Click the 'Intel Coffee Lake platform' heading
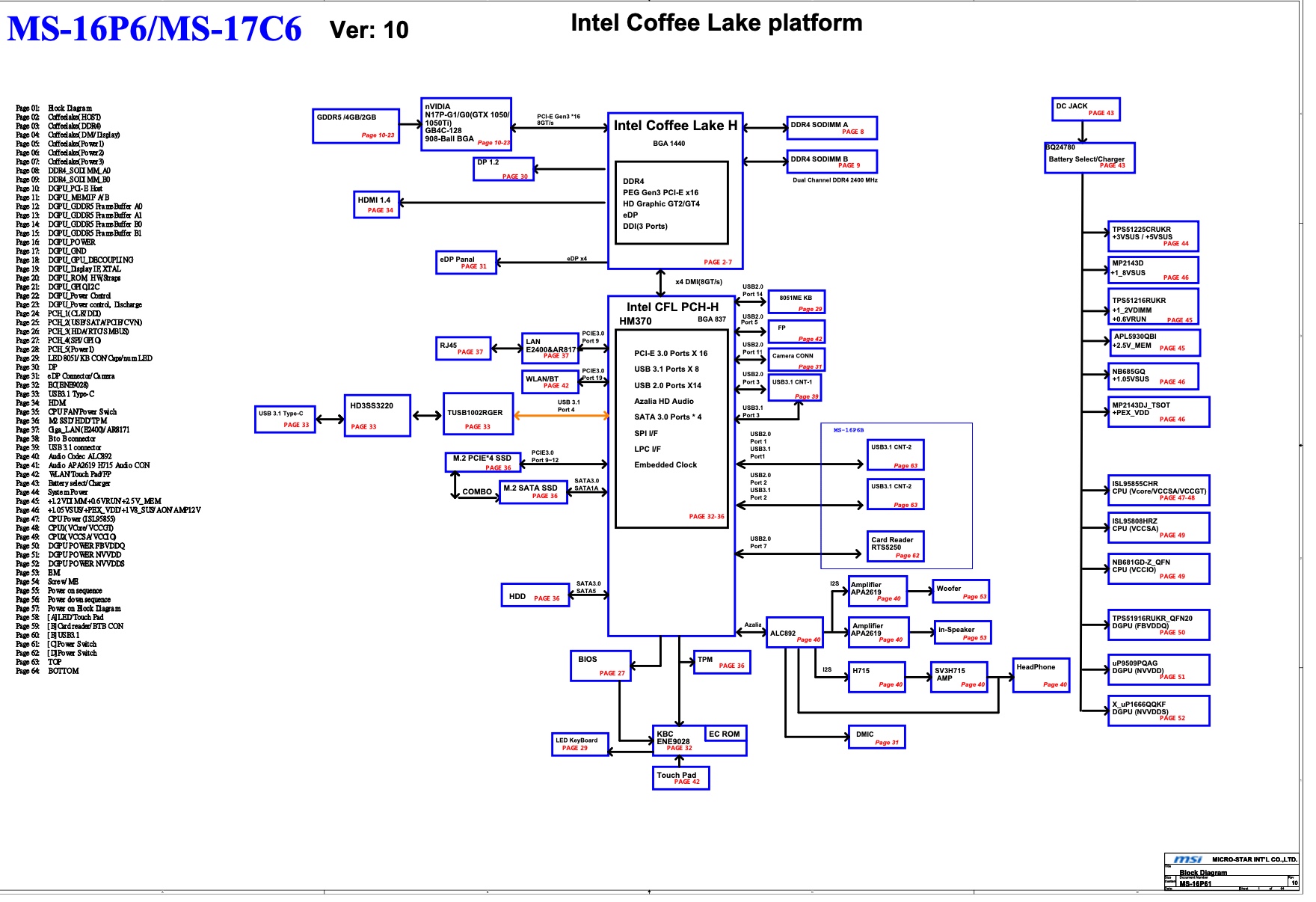 click(x=716, y=22)
